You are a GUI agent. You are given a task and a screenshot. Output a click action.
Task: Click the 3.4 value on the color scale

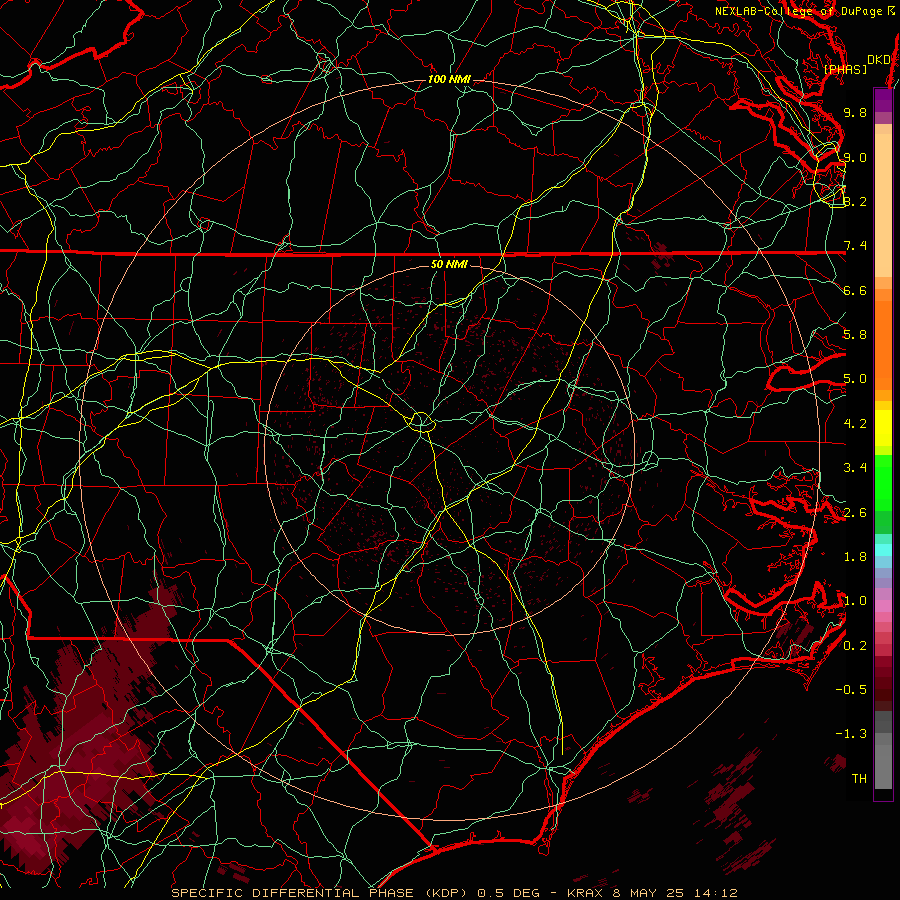[855, 468]
